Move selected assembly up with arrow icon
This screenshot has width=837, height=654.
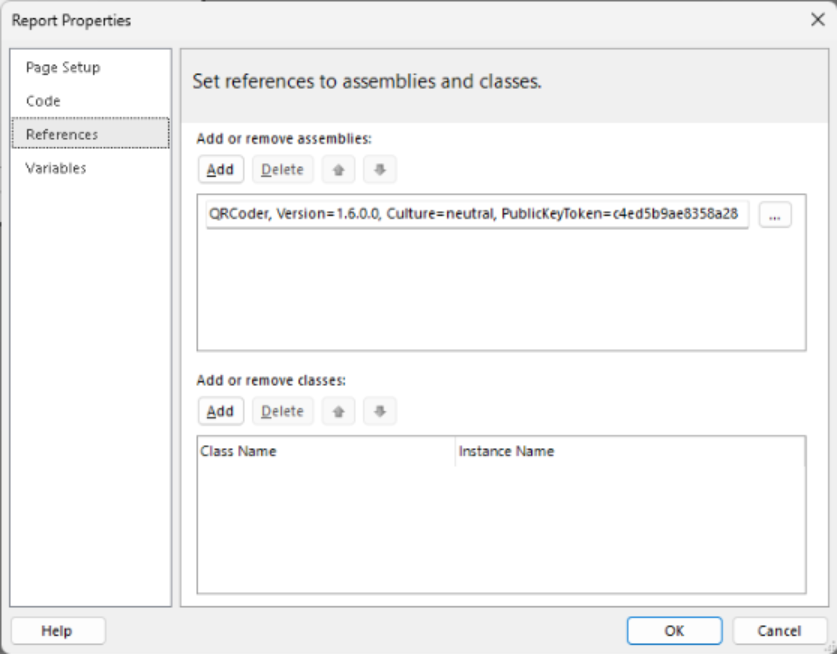click(x=338, y=170)
